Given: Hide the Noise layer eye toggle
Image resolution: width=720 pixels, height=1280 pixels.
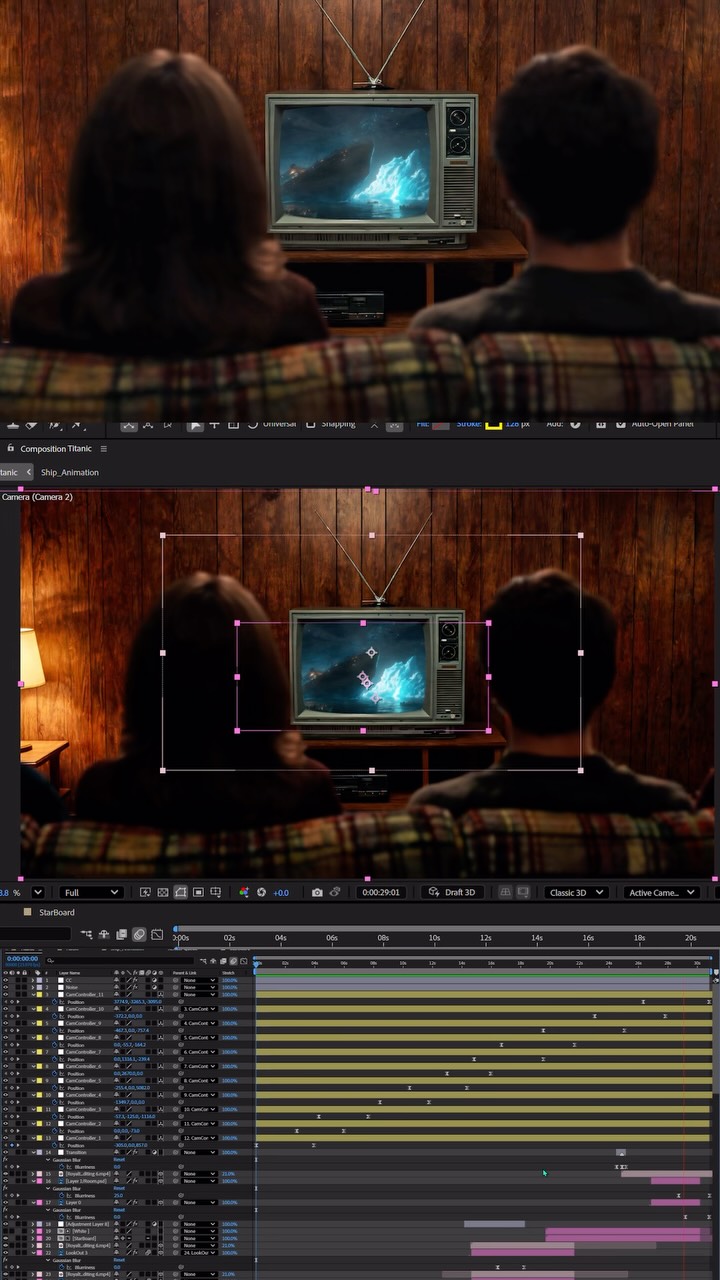Looking at the screenshot, I should (x=5, y=987).
